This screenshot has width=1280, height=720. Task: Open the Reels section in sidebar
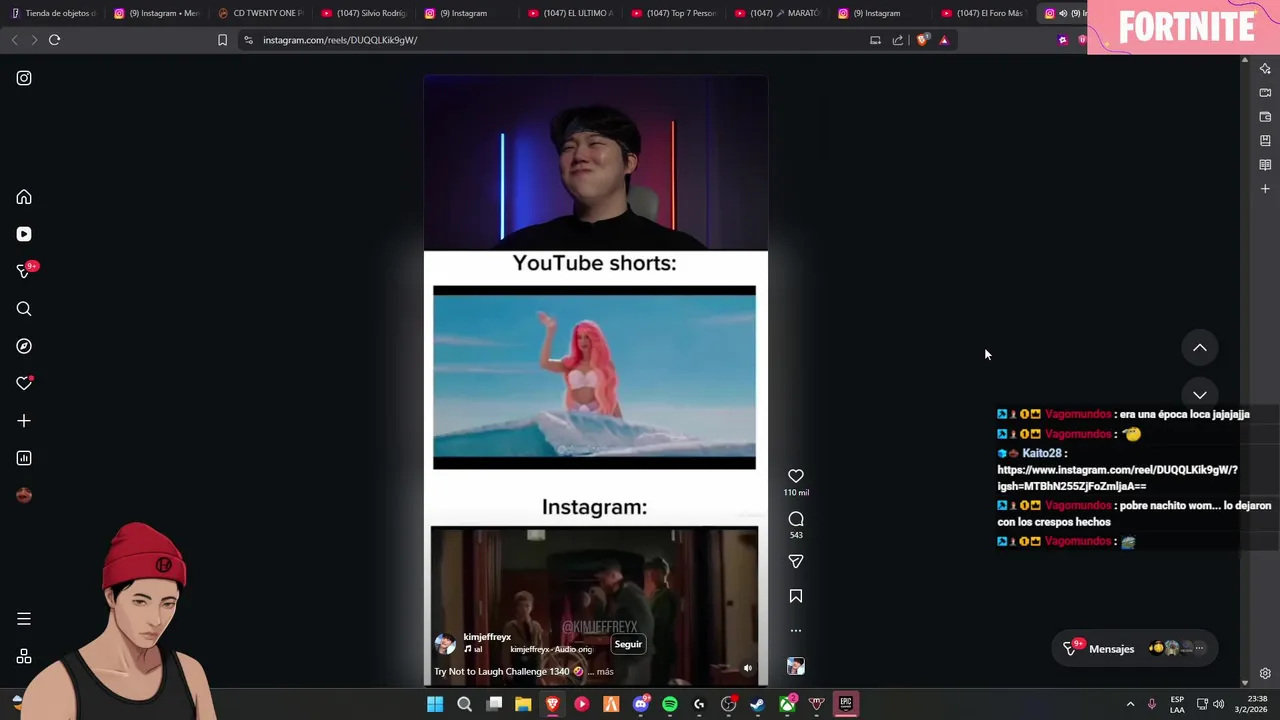(24, 234)
